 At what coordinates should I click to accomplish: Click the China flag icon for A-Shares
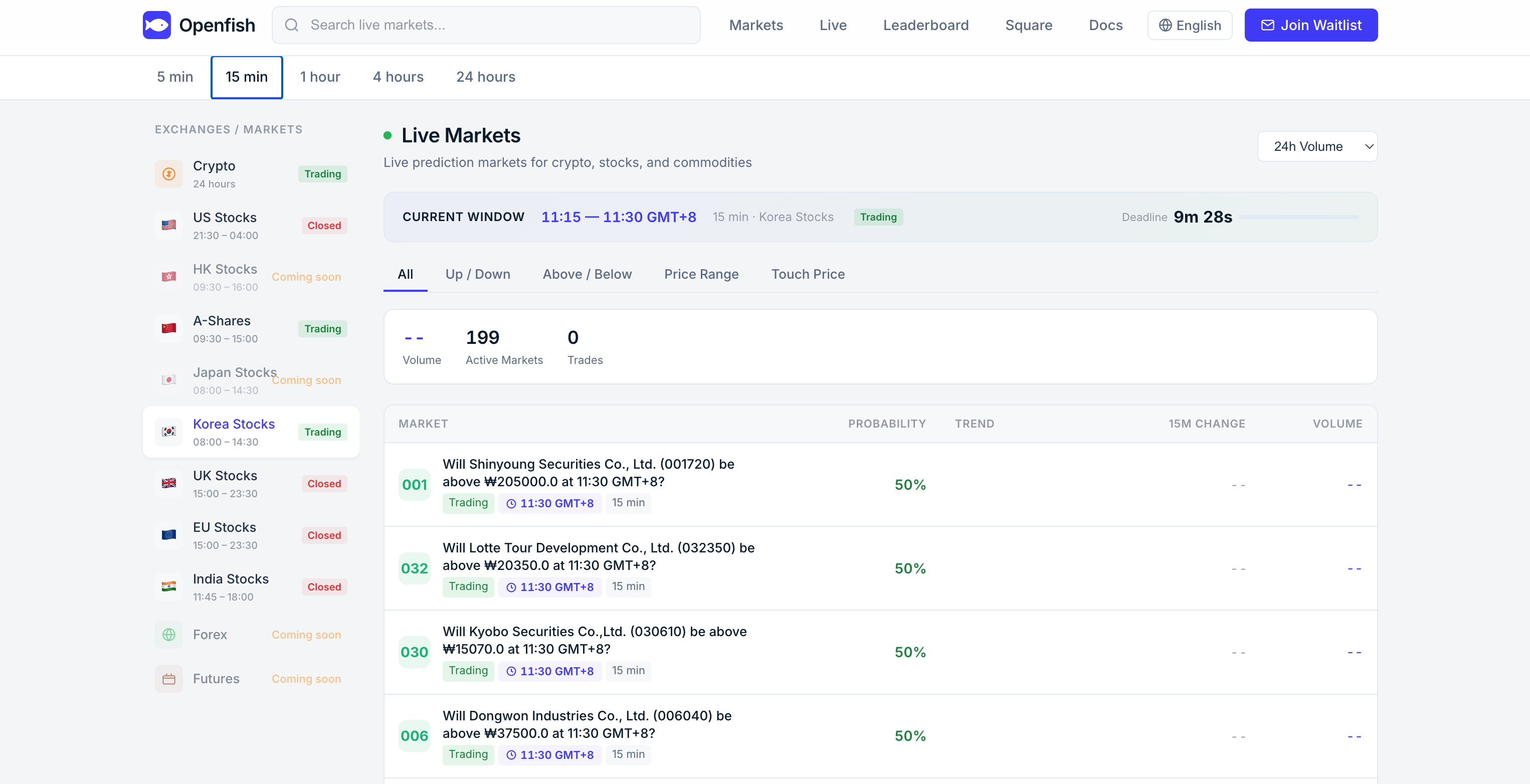coord(168,329)
